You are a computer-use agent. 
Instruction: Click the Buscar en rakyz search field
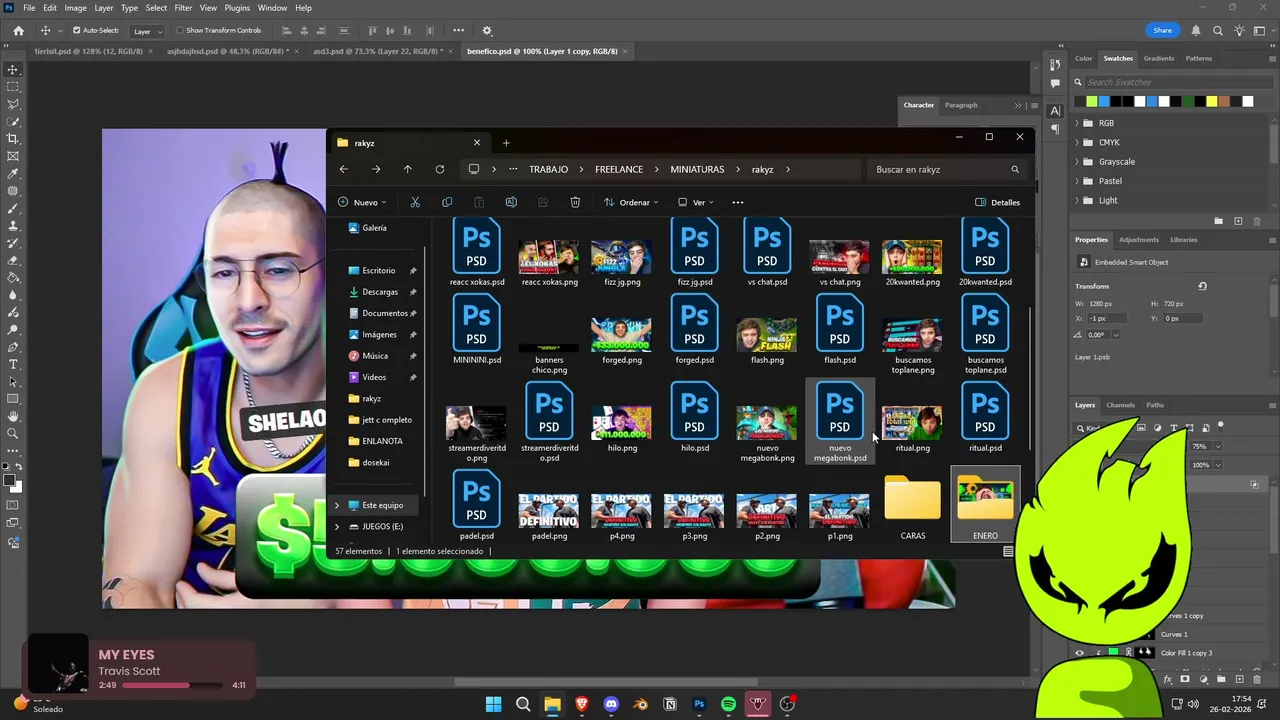(947, 169)
